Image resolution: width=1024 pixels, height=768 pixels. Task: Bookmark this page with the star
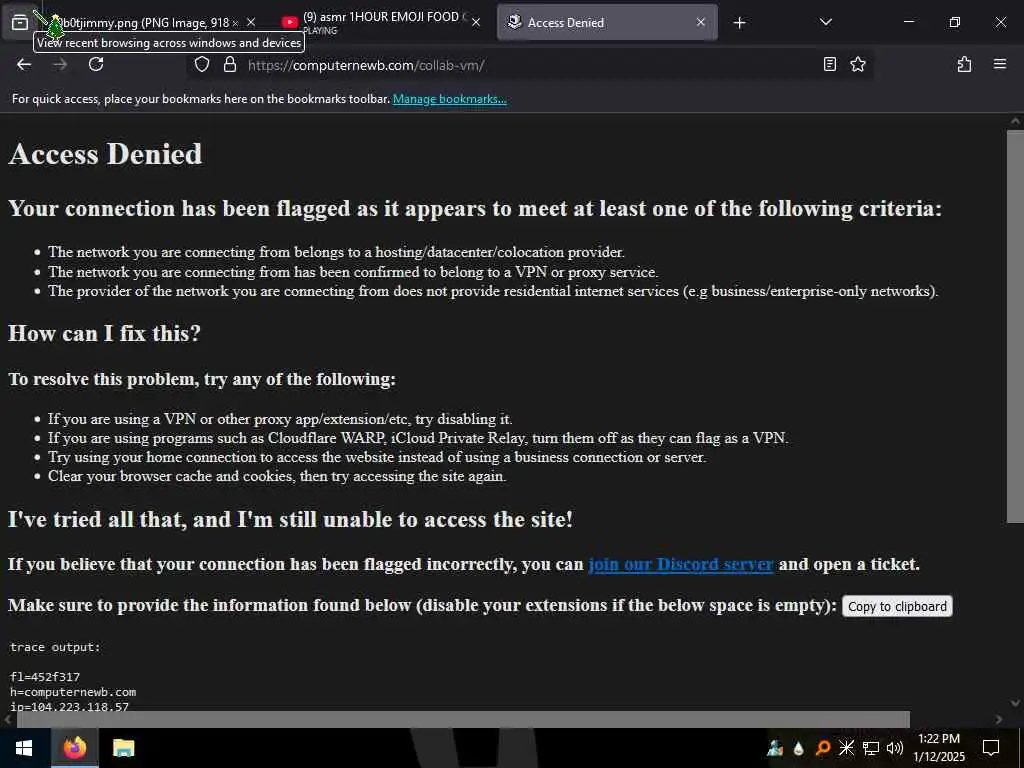tap(858, 65)
